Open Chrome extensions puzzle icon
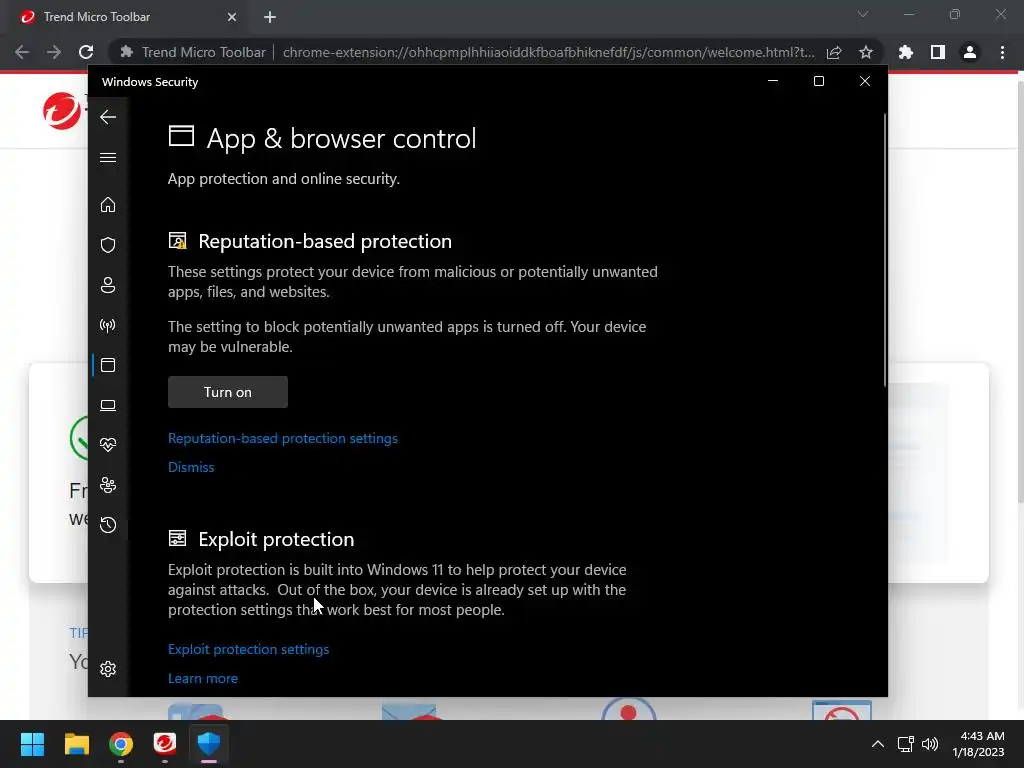Viewport: 1024px width, 768px height. click(906, 52)
